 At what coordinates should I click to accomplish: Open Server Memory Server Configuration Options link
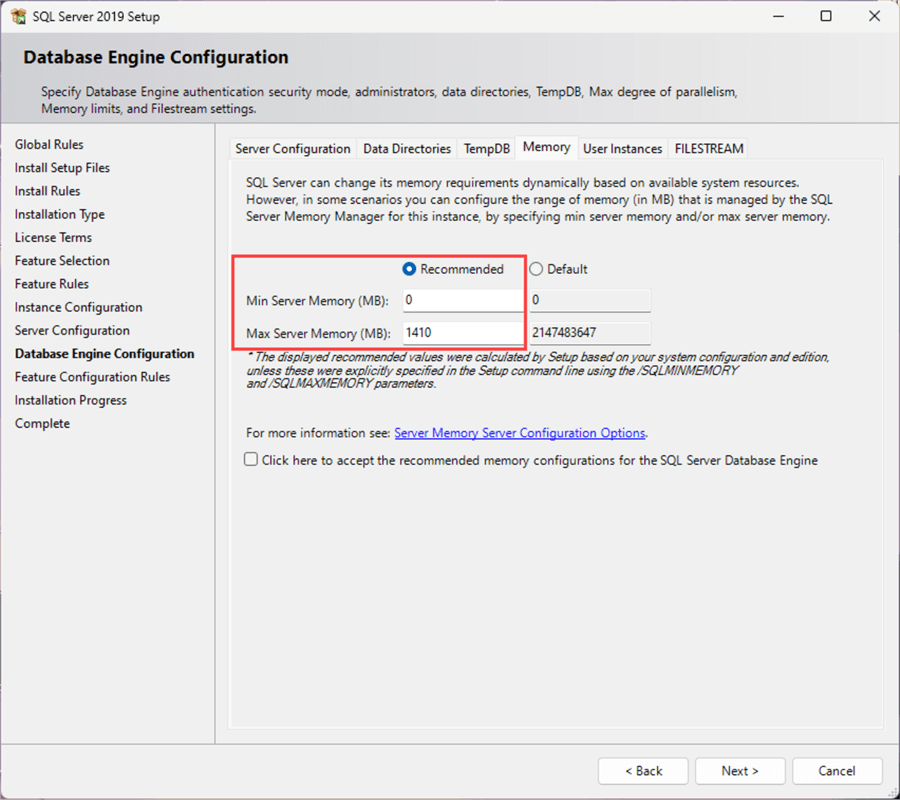click(520, 433)
